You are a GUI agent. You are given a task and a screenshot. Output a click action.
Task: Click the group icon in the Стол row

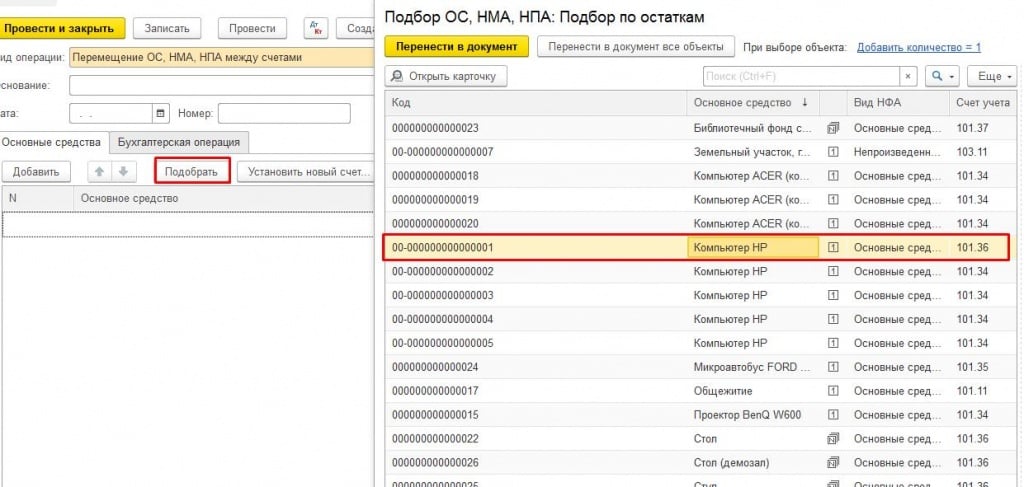(x=832, y=438)
